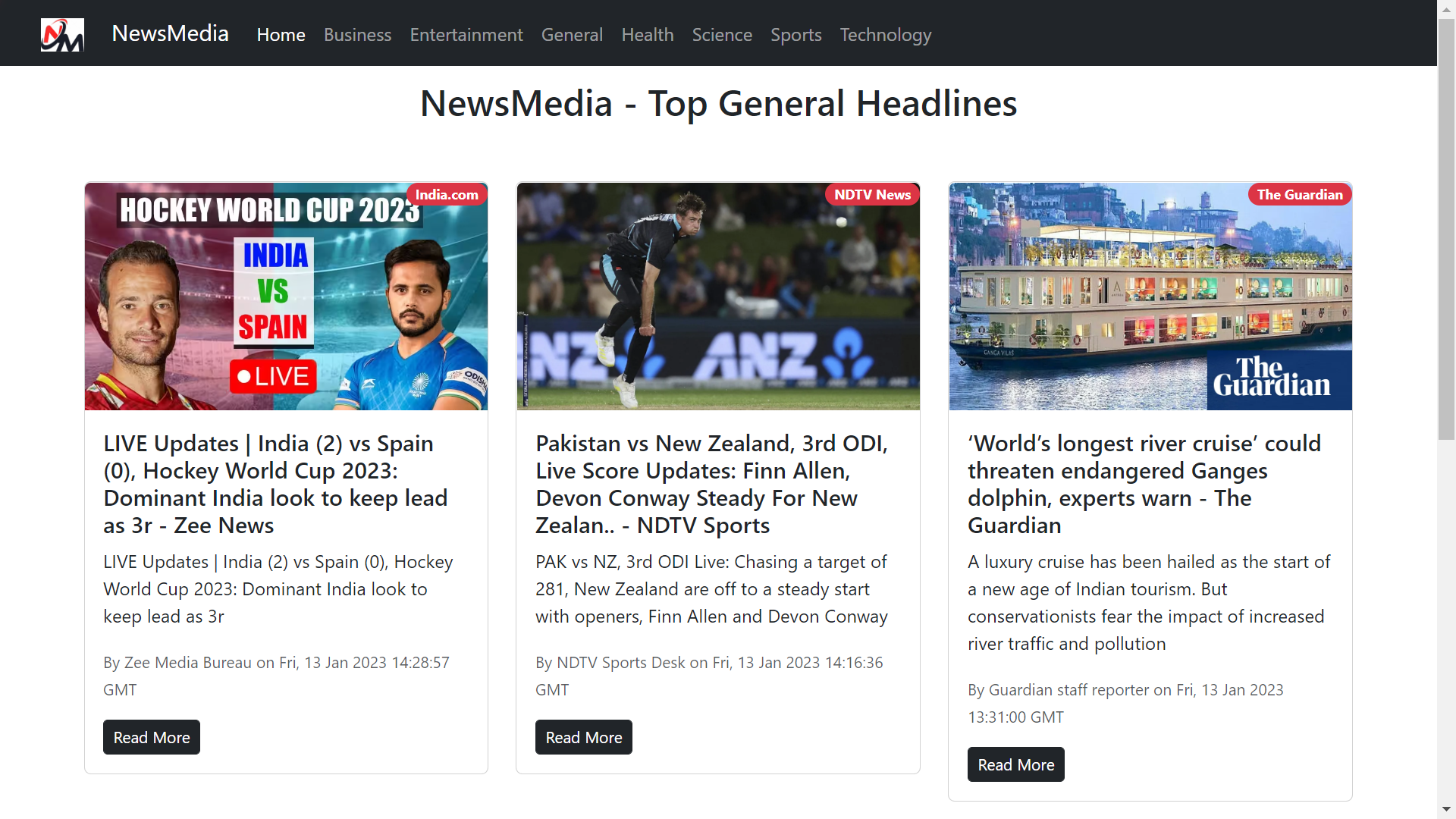
Task: Read More on the India vs Spain hockey article
Action: [x=152, y=737]
